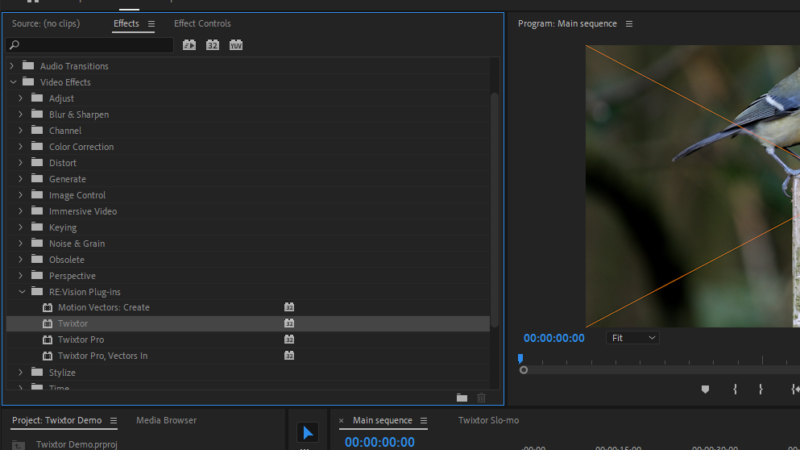Screen dimensions: 800x450
Task: Select Motion Vectors: Create effect
Action: [x=103, y=308]
